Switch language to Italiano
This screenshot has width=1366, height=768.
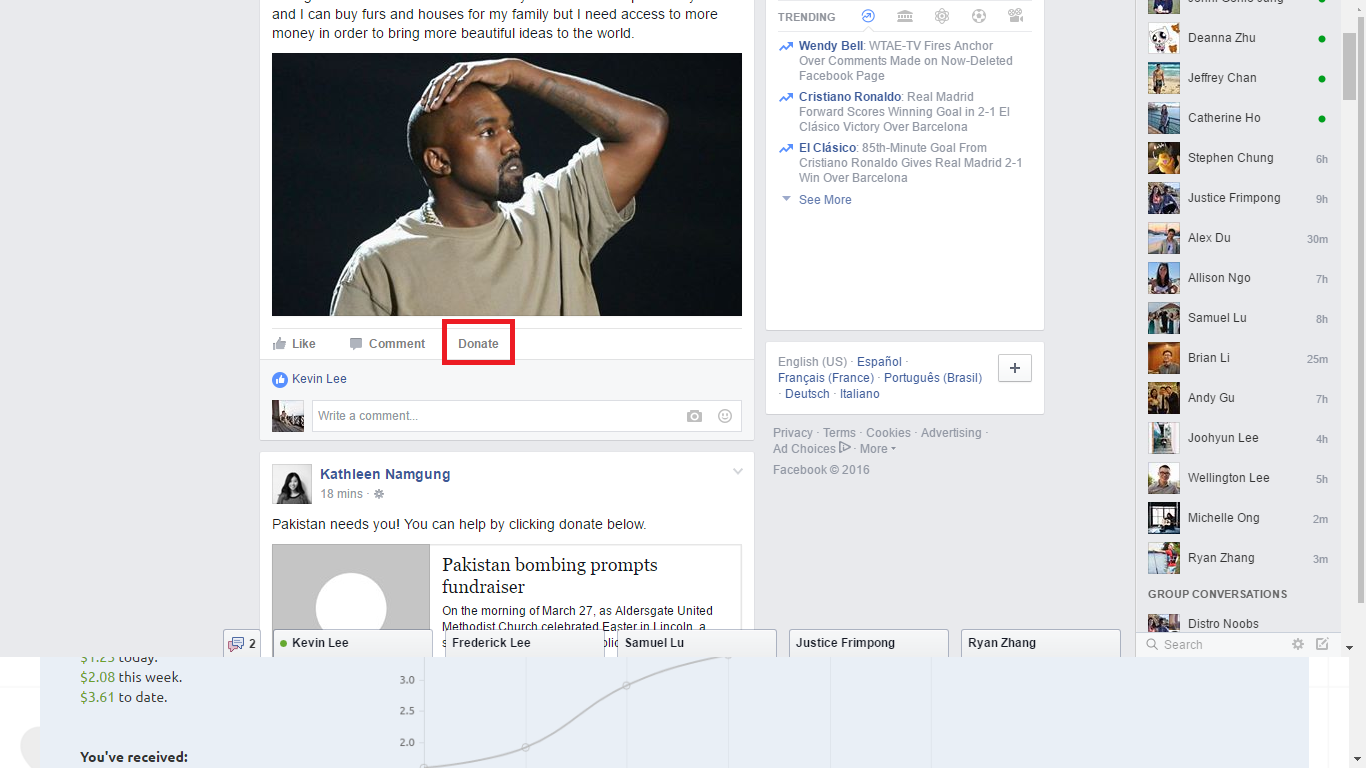(860, 394)
